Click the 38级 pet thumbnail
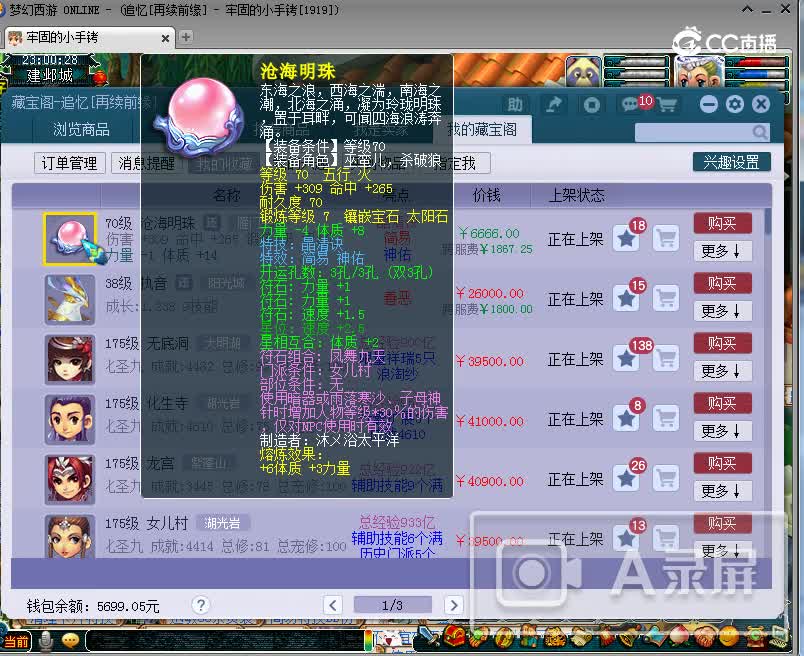The height and width of the screenshot is (656, 804). (x=70, y=300)
